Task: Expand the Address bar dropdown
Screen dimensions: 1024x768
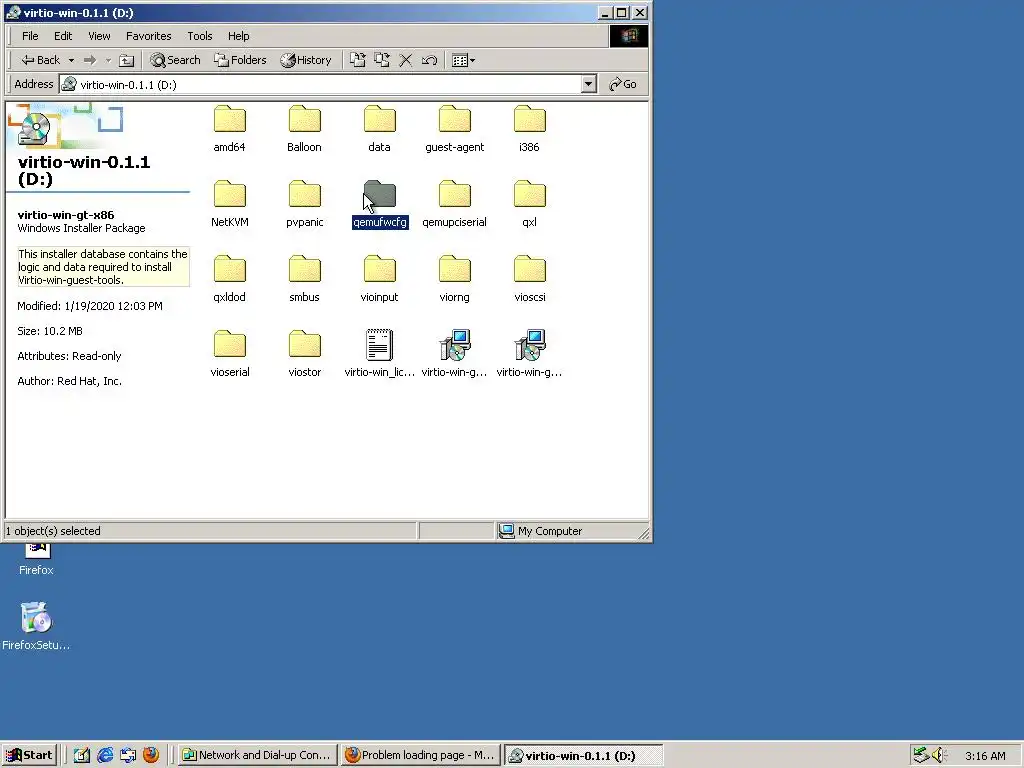Action: (588, 84)
